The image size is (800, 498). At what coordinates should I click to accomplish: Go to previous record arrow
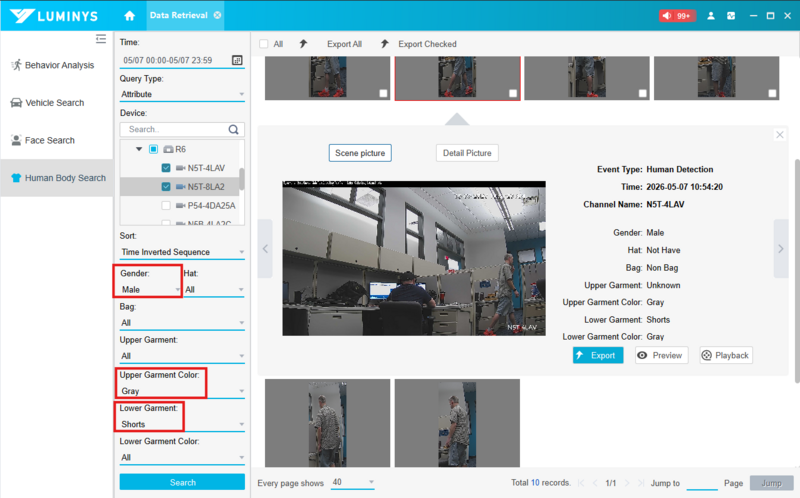pos(265,248)
